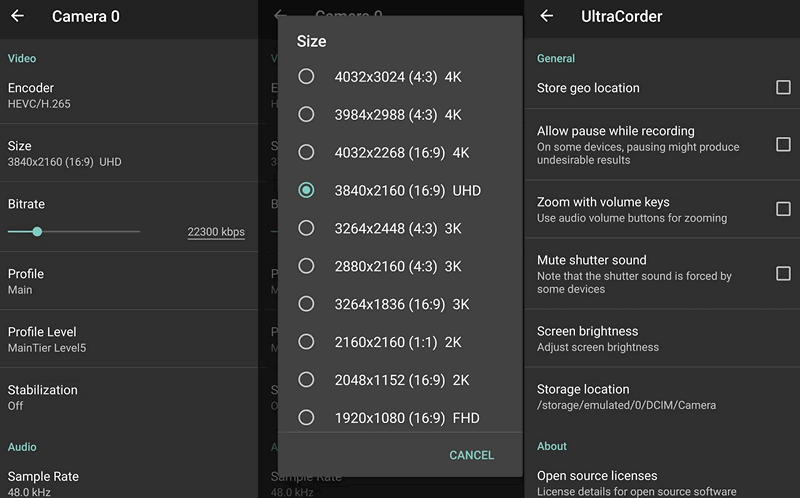Screen dimensions: 800x498
Task: Edit the 22300 kbps bitrate value
Action: point(216,232)
